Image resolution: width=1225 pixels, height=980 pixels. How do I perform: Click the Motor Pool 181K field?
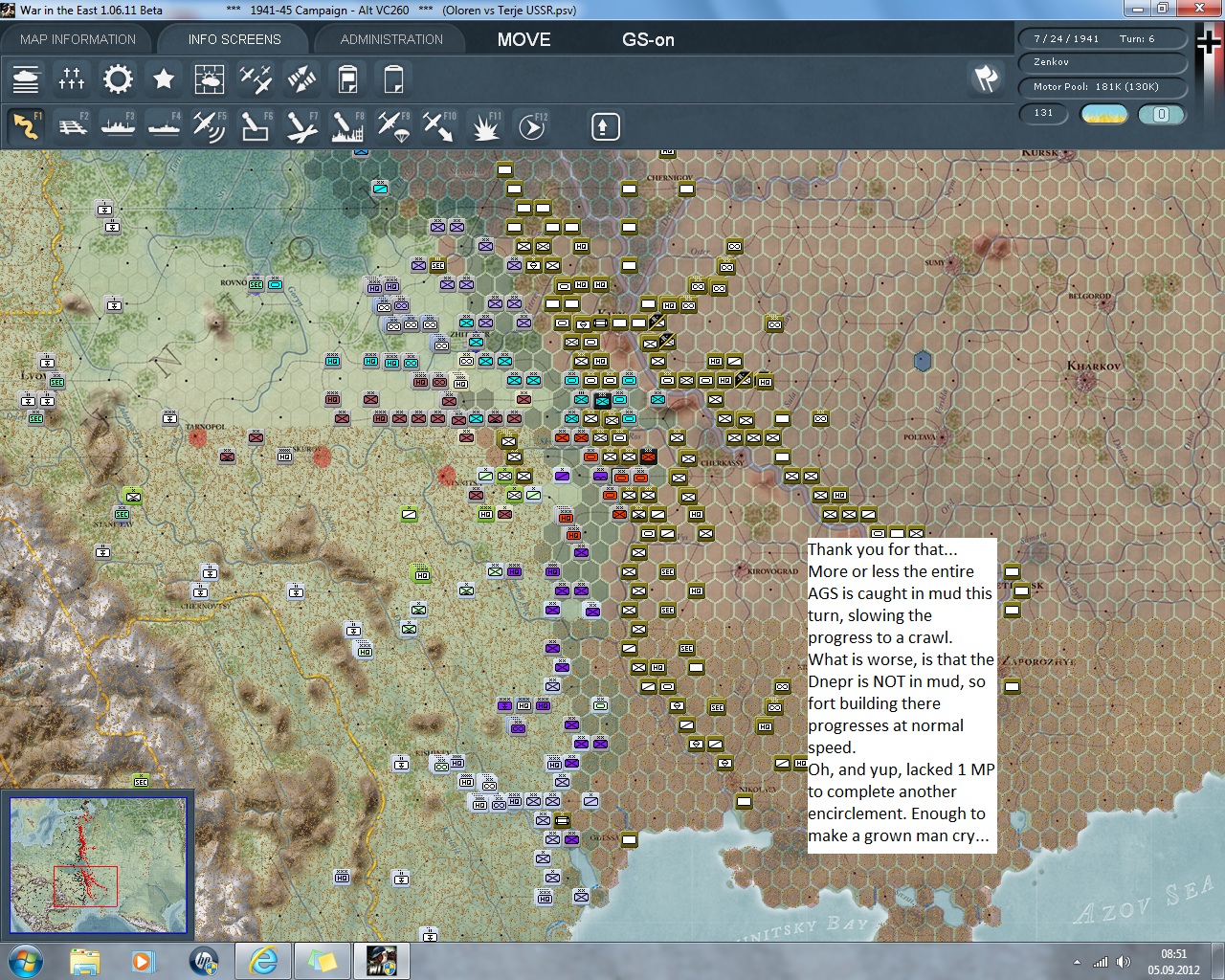[1102, 86]
